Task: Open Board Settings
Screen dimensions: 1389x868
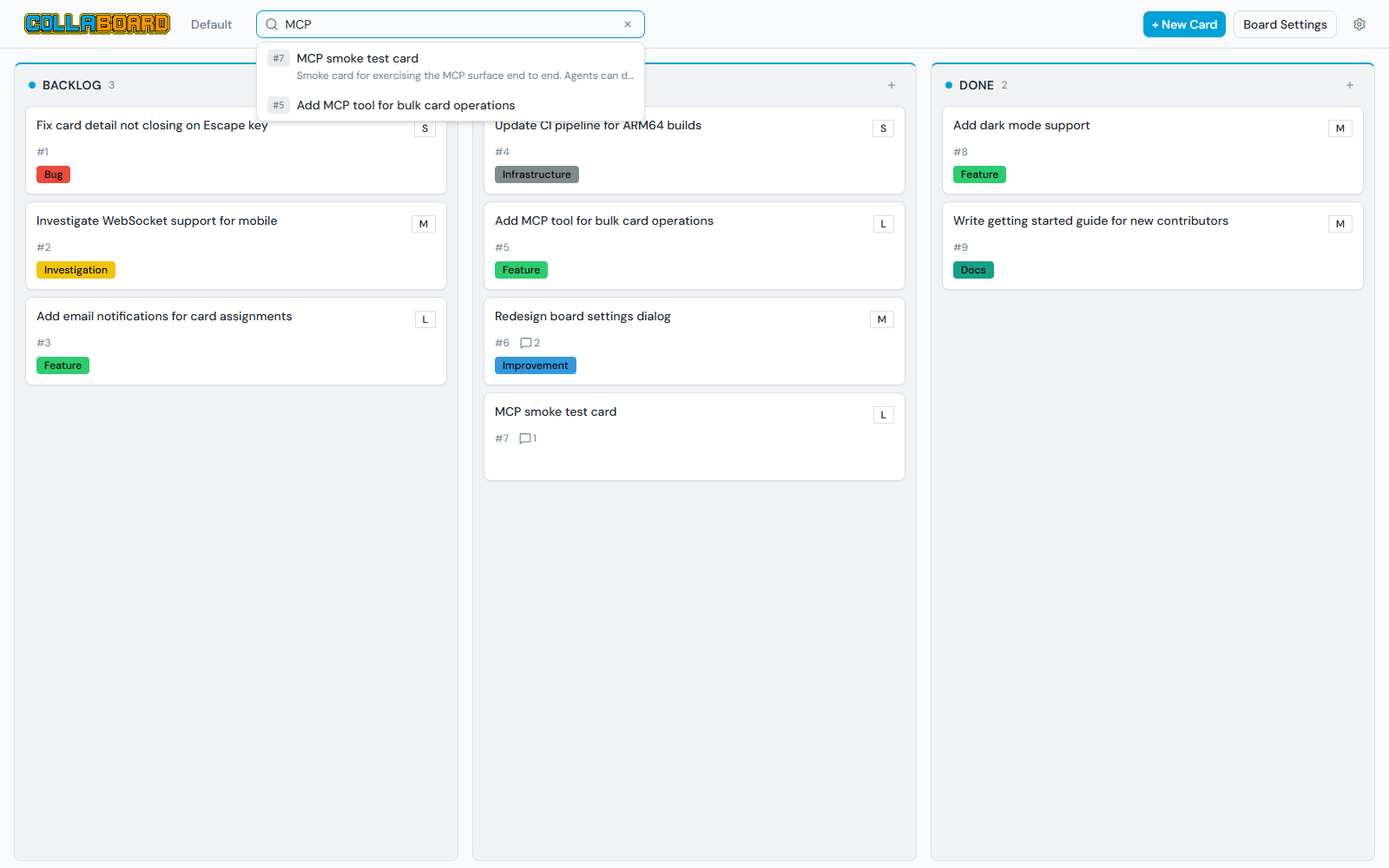Action: point(1285,24)
